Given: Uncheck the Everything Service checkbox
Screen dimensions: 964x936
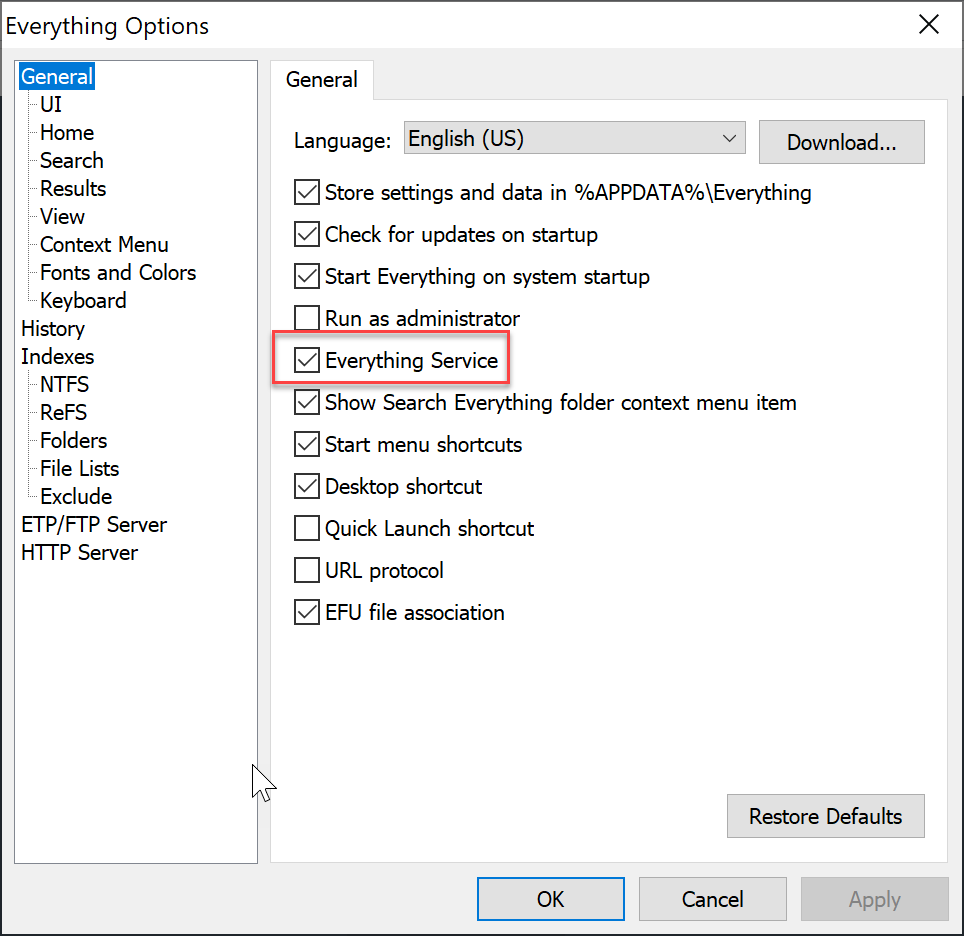Looking at the screenshot, I should click(306, 360).
